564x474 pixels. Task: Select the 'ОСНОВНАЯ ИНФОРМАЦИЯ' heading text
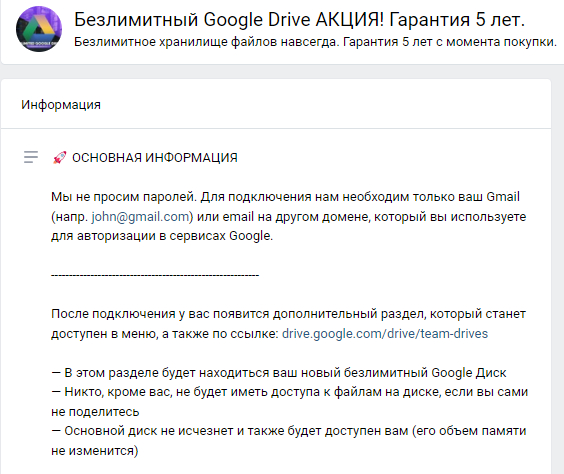(x=155, y=158)
